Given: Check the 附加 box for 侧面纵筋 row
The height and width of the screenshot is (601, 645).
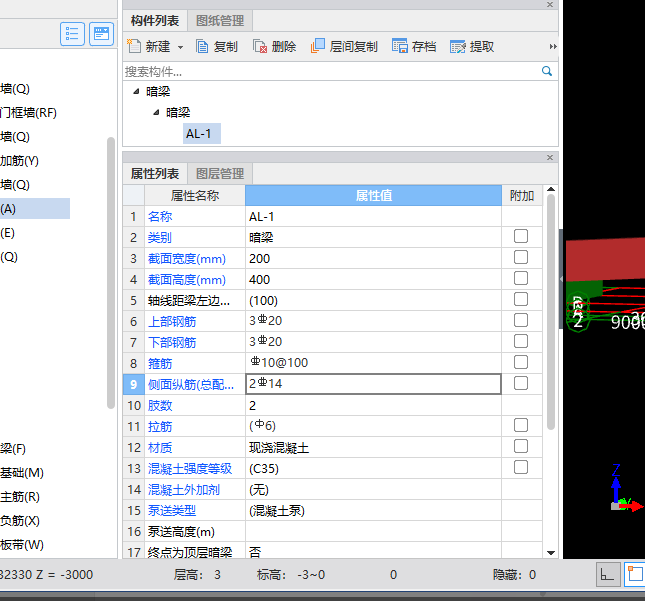Looking at the screenshot, I should [x=521, y=383].
